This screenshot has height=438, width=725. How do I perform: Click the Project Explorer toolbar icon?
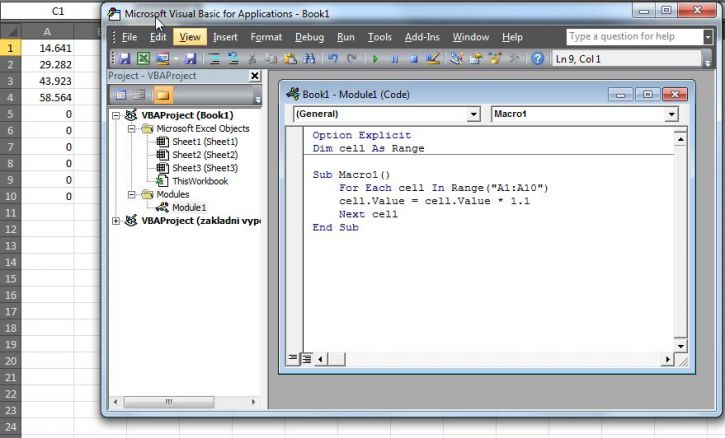pos(456,59)
